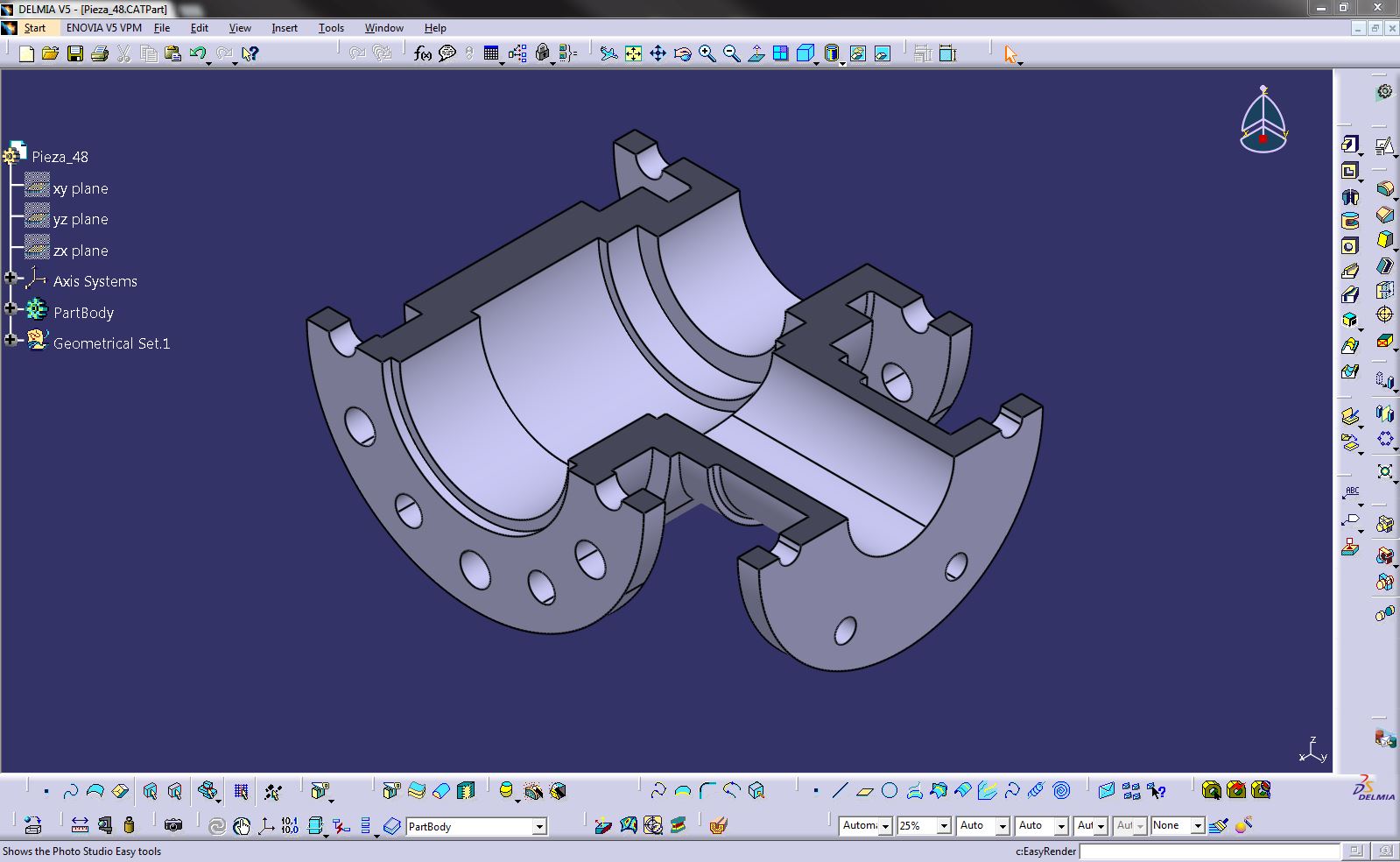
Task: Click the Zoom In magnifier icon
Action: 707,53
